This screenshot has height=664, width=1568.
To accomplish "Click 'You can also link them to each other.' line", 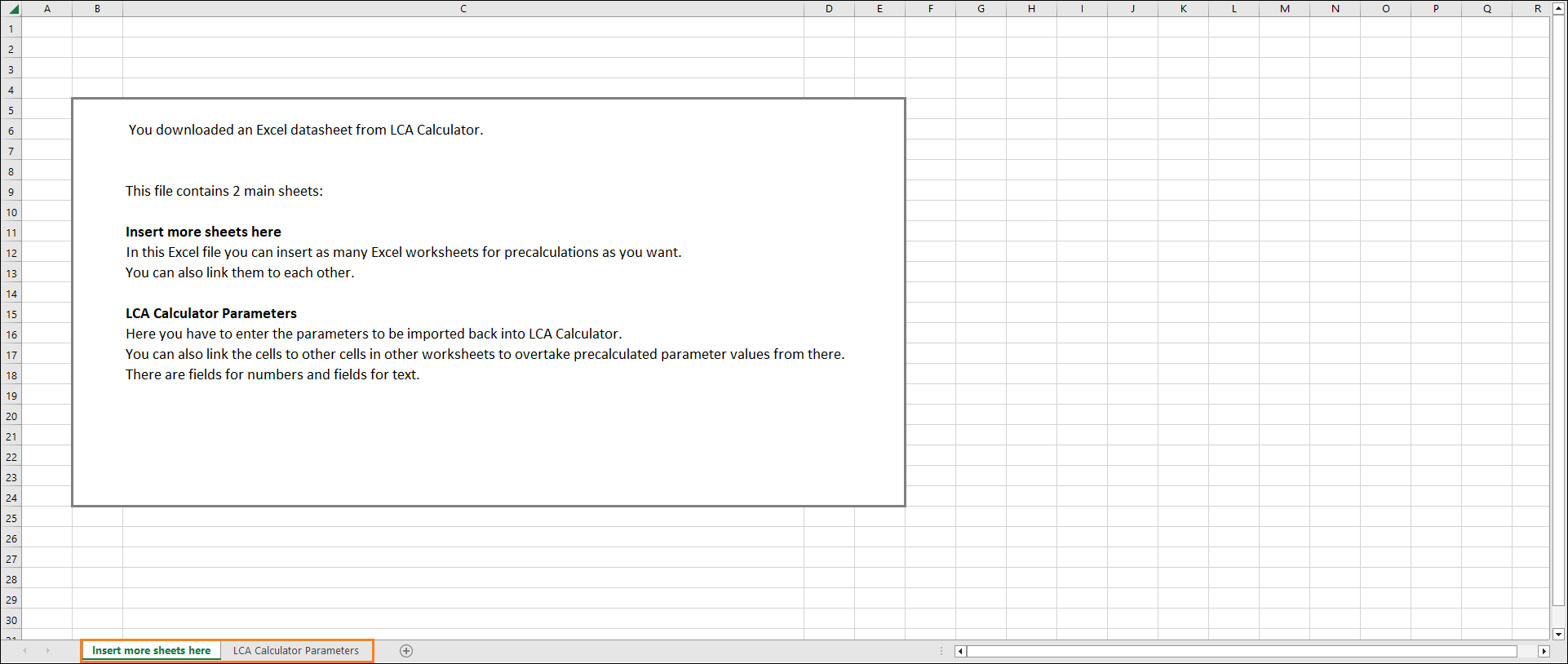I will click(x=240, y=272).
